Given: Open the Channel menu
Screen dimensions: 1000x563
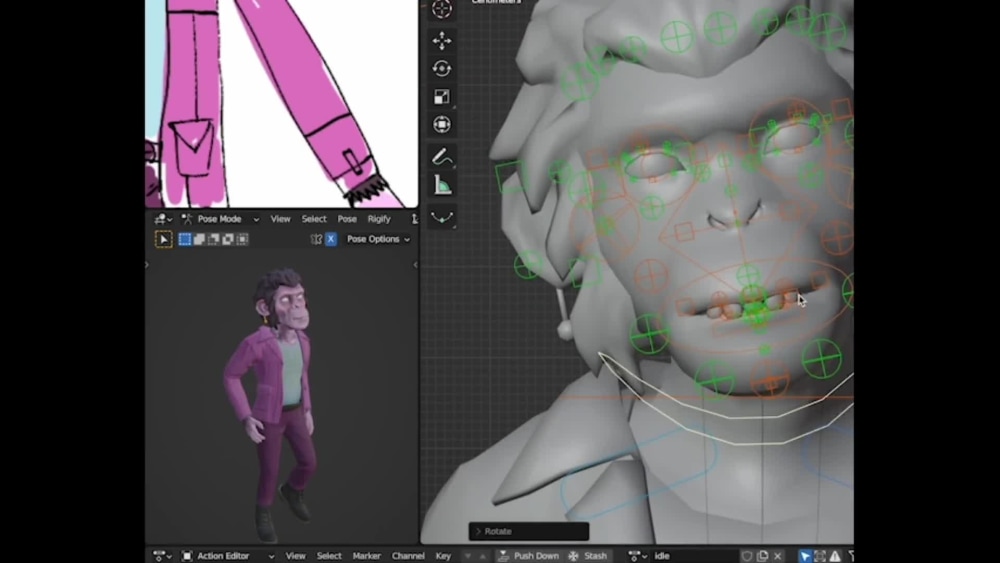Looking at the screenshot, I should click(x=408, y=556).
